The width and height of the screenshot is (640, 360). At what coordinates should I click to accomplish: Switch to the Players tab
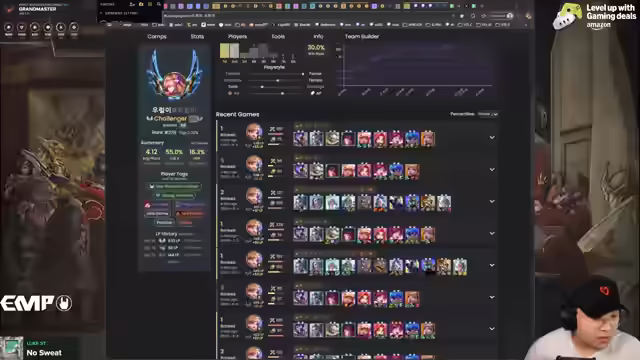point(238,36)
